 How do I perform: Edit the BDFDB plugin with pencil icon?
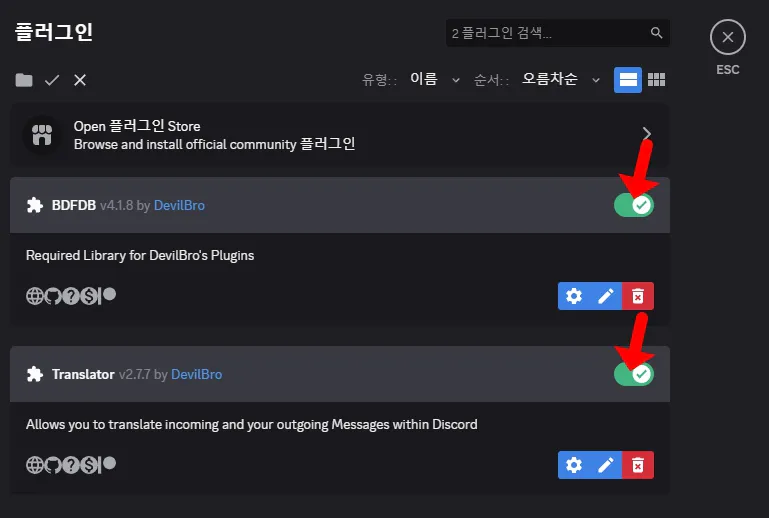[x=605, y=296]
